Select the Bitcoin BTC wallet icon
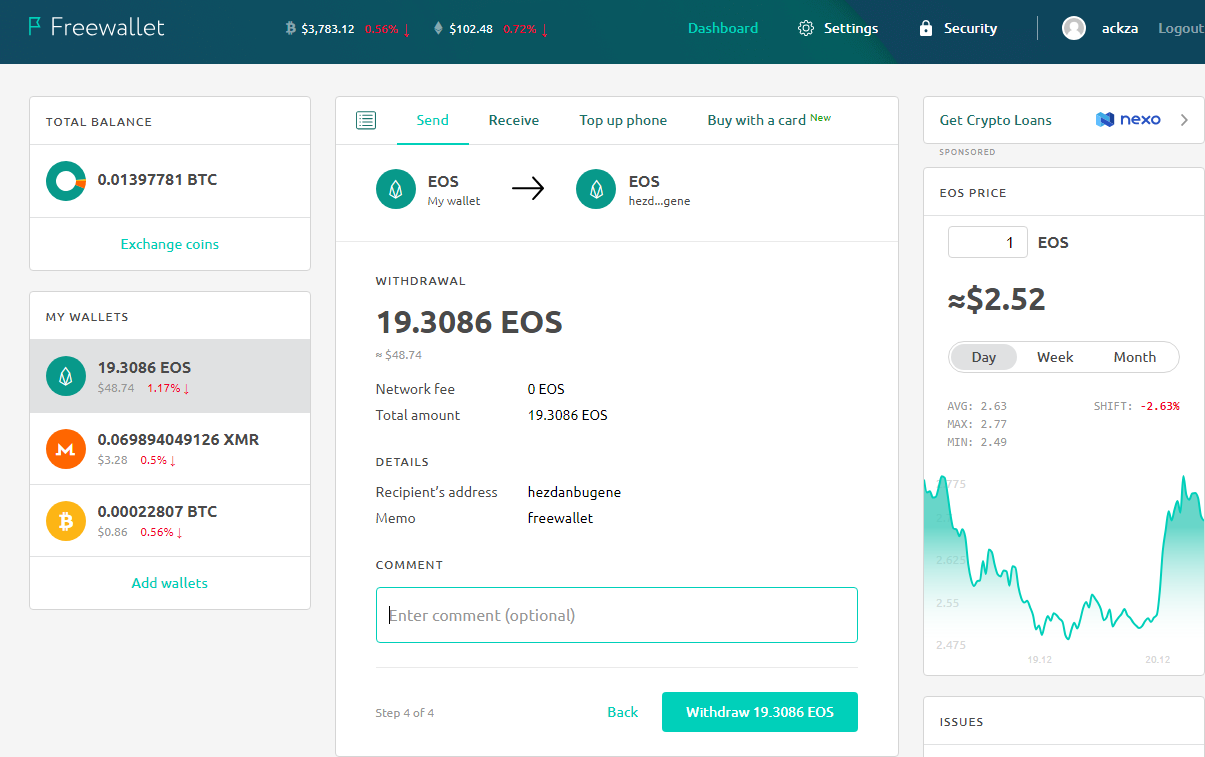Viewport: 1205px width, 757px height. point(66,520)
